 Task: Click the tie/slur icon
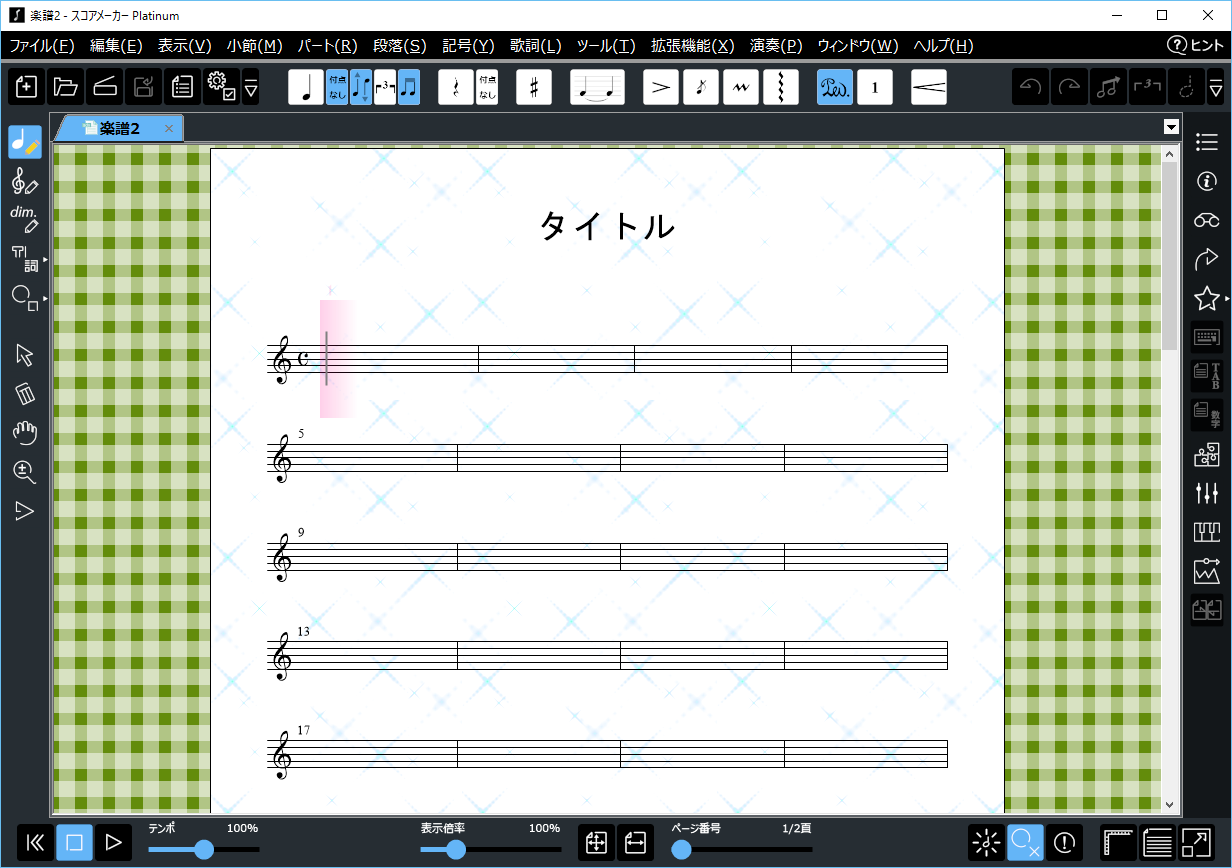597,88
